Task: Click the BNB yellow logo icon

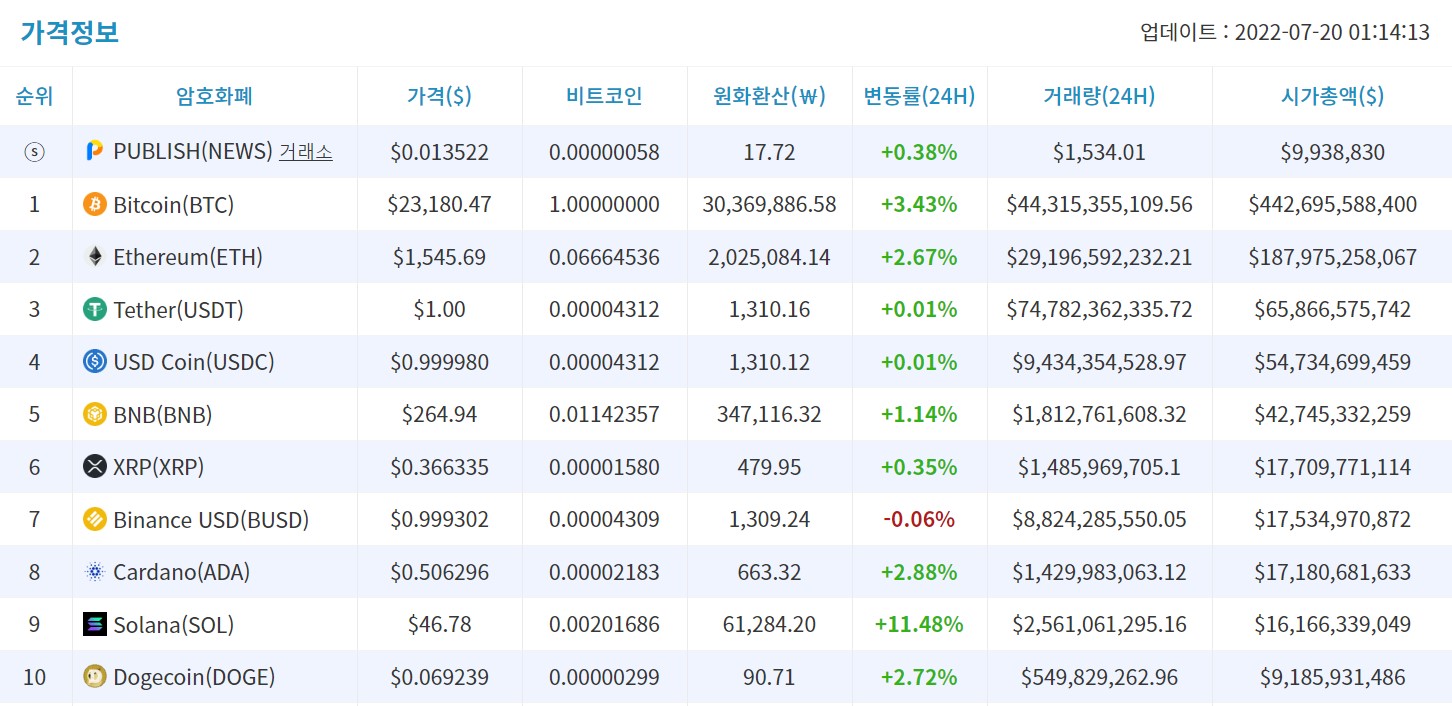Action: click(x=94, y=414)
